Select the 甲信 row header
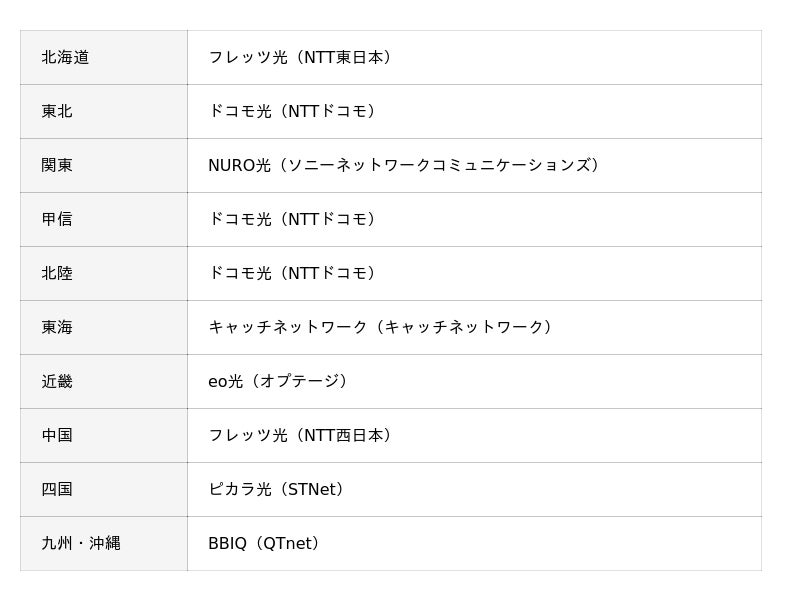 (57, 219)
